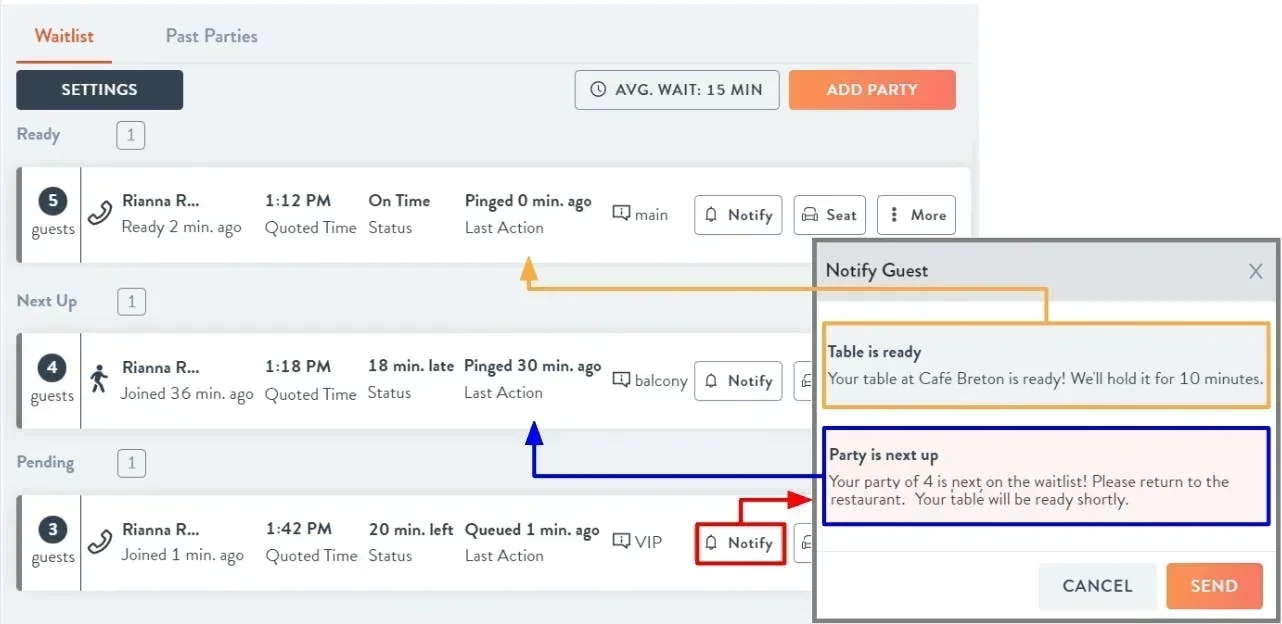Notify the 5-guest party quoted 1:12 PM

tap(738, 215)
